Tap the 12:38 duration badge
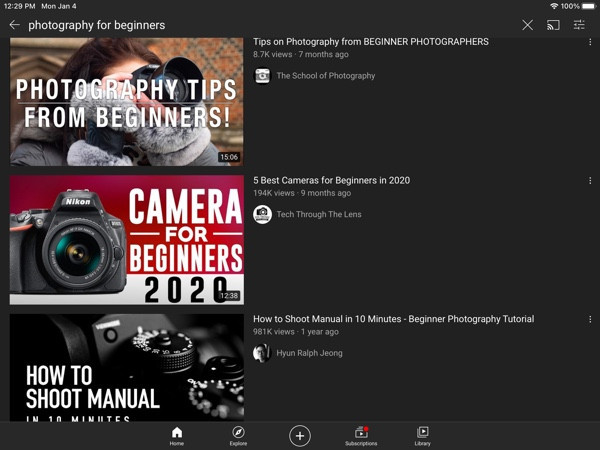The image size is (600, 450). coord(229,296)
